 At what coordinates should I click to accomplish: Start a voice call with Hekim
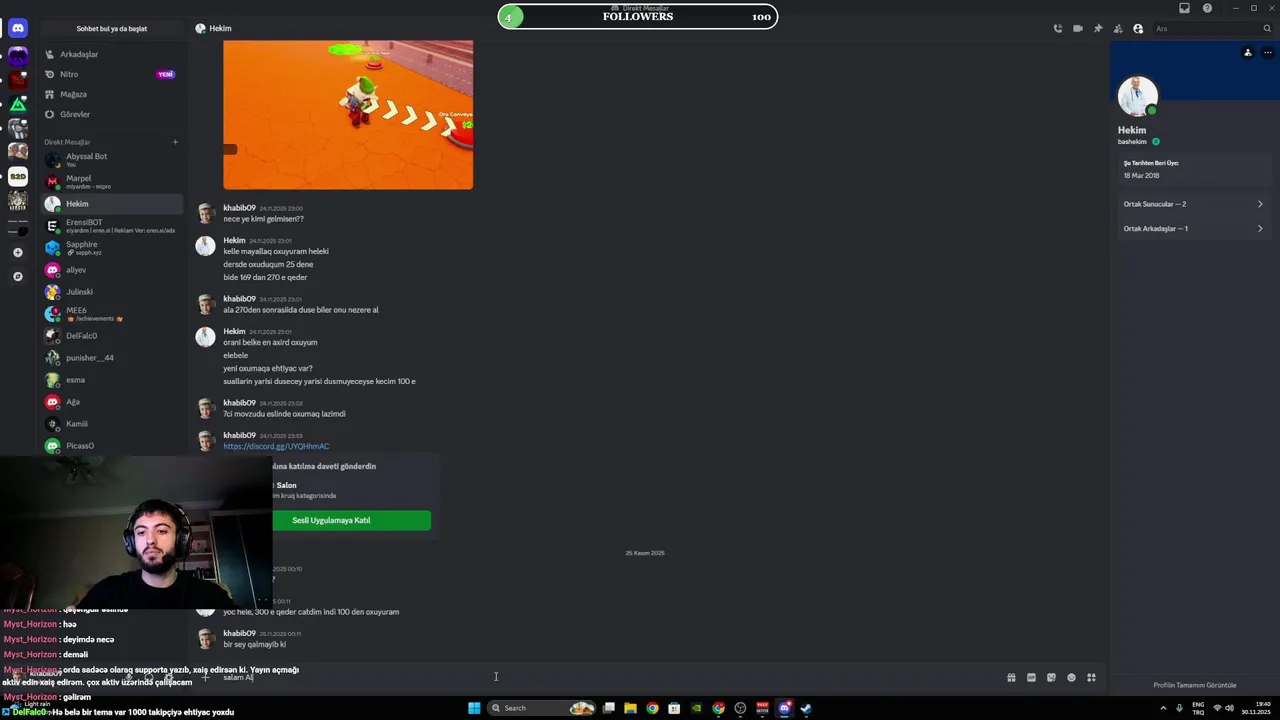coord(1058,28)
